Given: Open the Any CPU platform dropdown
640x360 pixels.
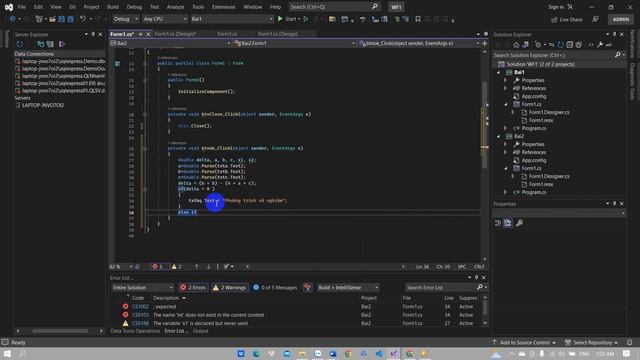Looking at the screenshot, I should tap(165, 19).
